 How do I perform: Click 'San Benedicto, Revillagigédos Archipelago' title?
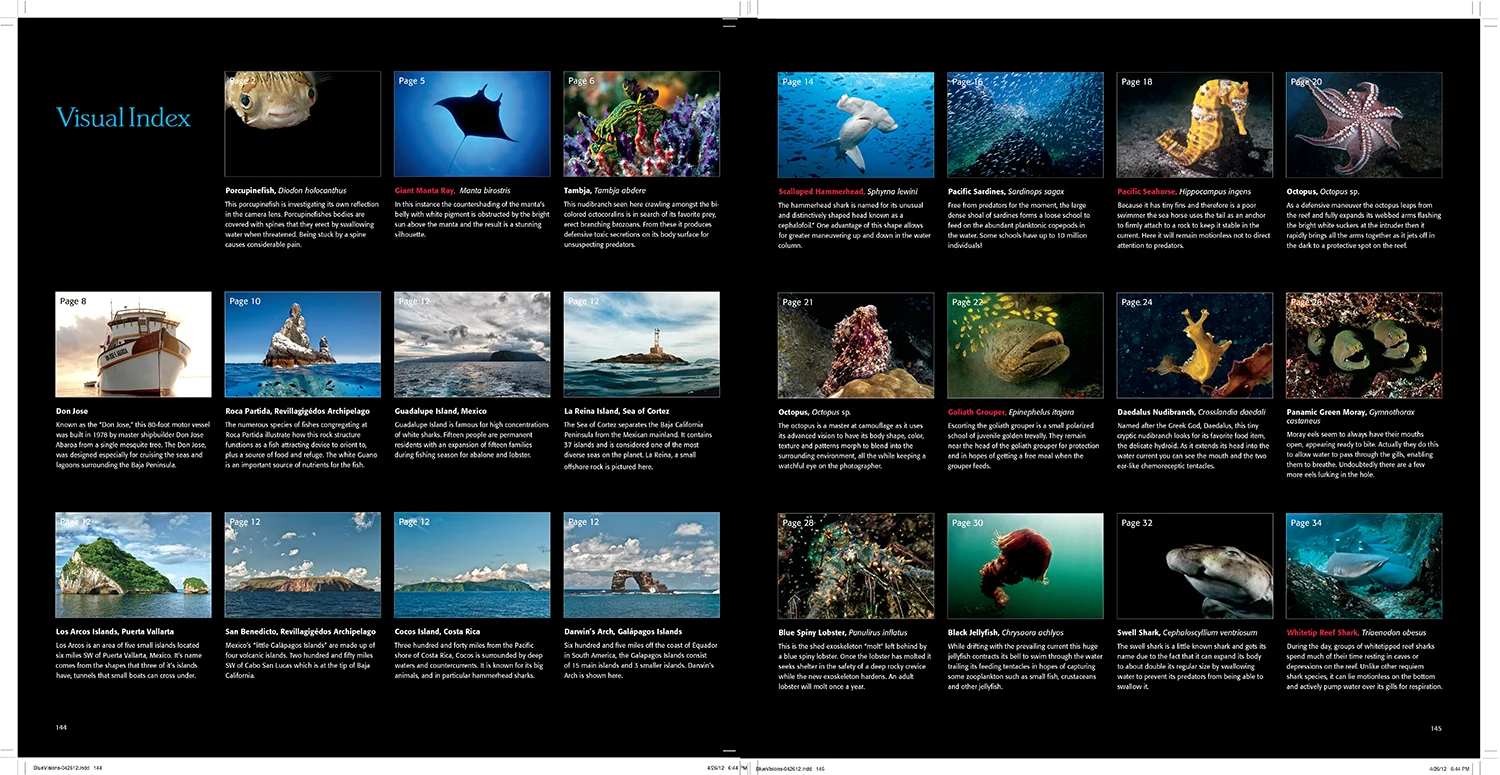[x=300, y=631]
